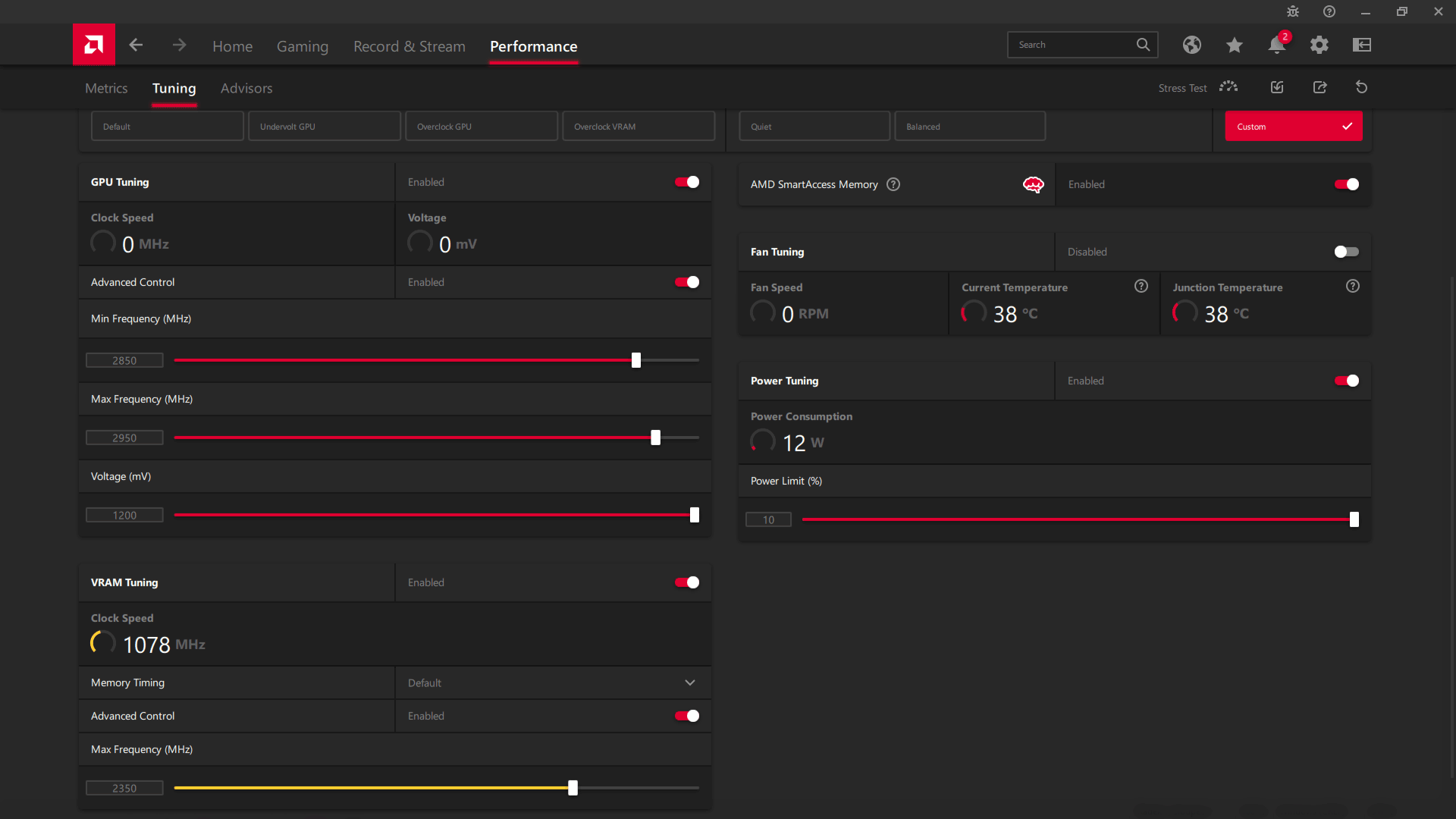Open Current Temperature help icon
Viewport: 1456px width, 819px height.
[1141, 286]
